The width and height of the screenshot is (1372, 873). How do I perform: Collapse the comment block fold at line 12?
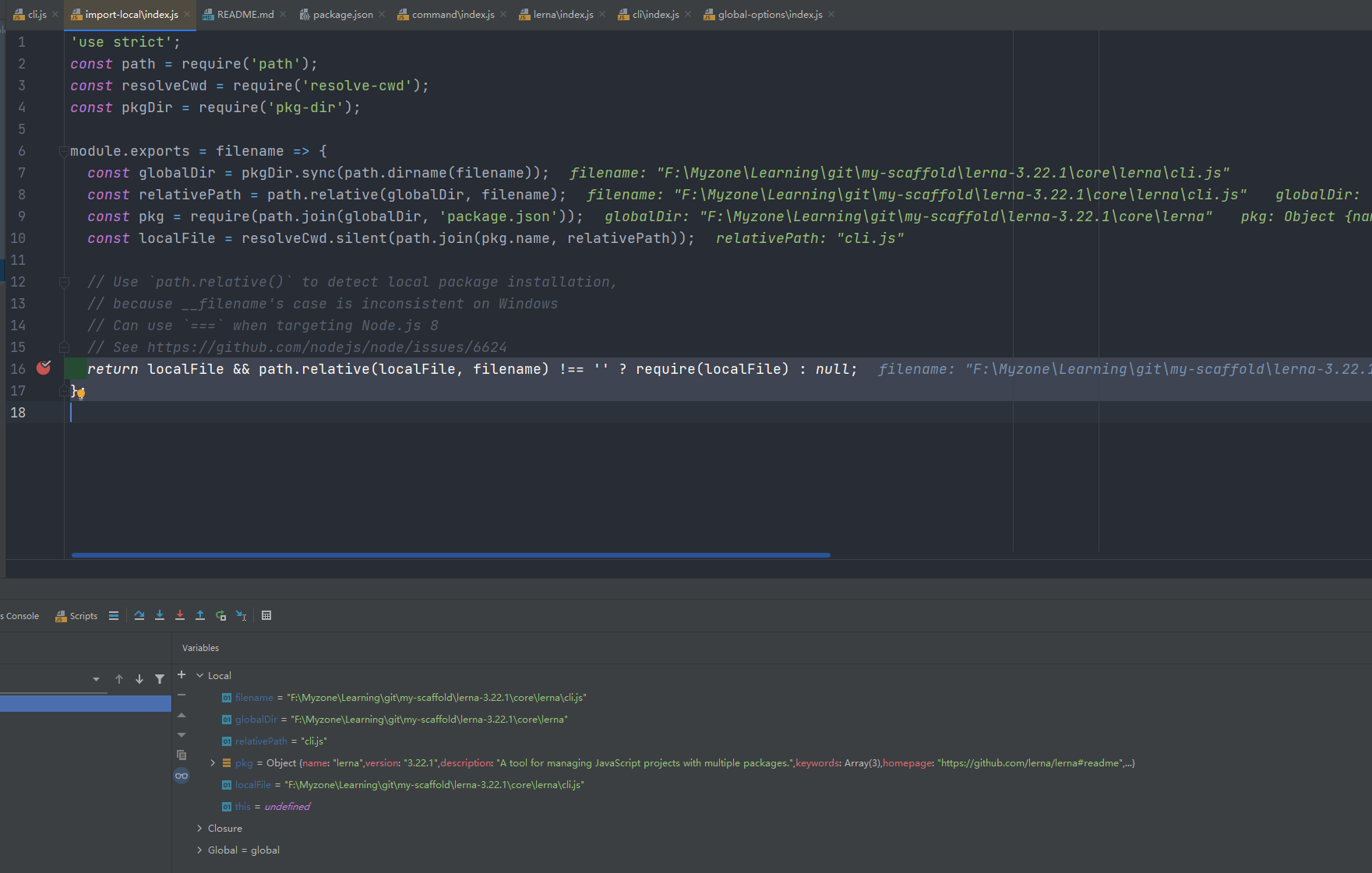[x=65, y=282]
